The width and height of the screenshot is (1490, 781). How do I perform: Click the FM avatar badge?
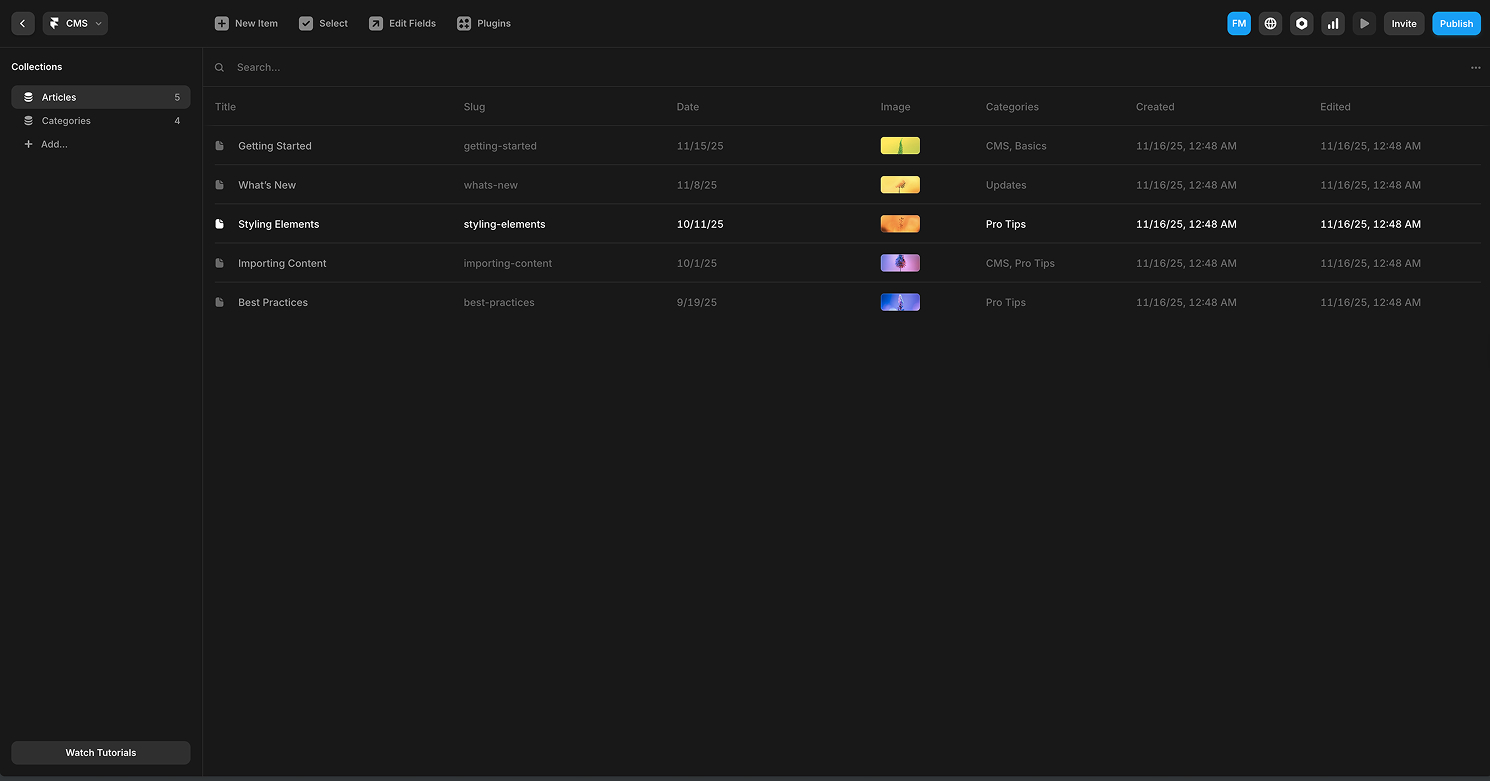point(1239,23)
